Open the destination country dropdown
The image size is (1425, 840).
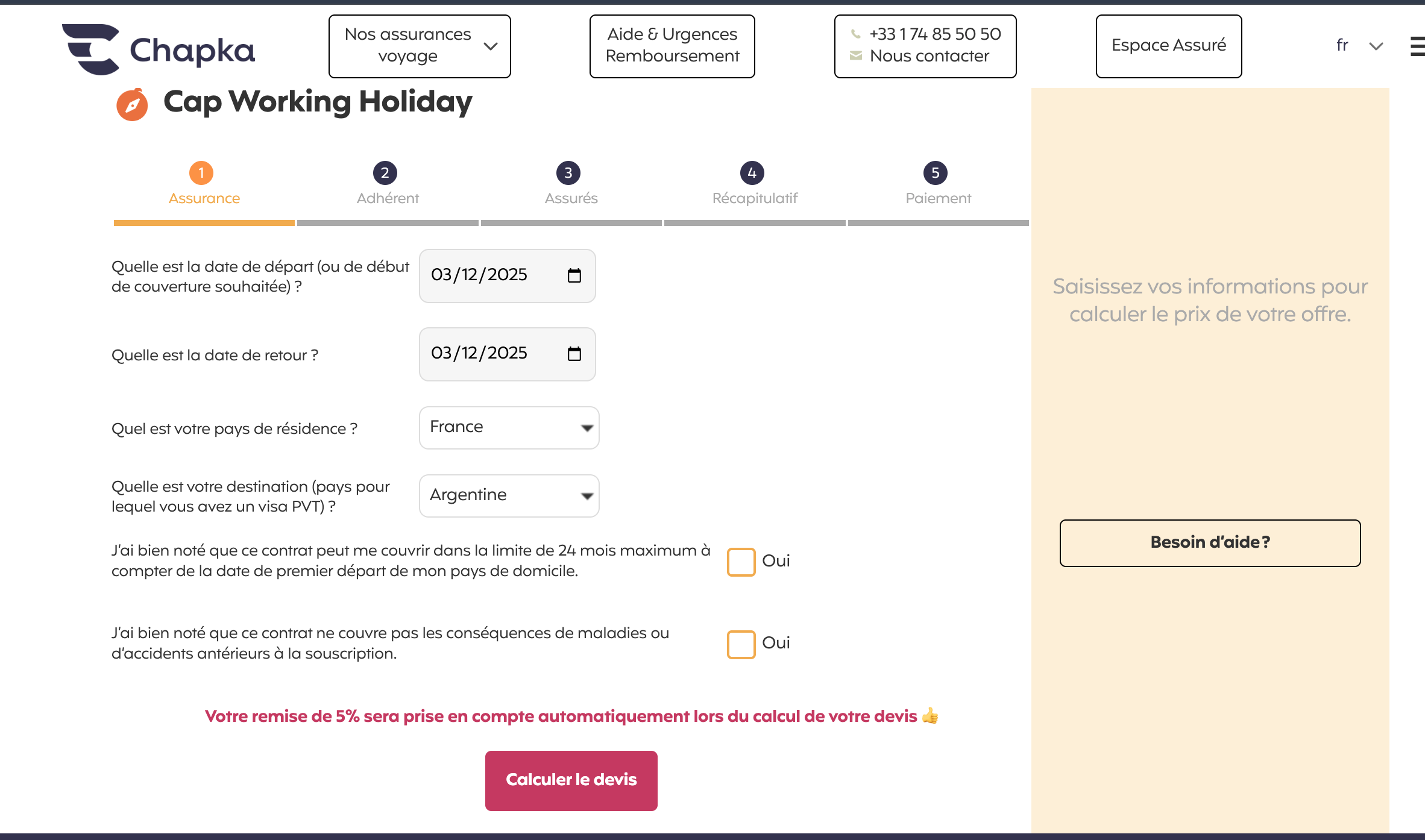509,496
